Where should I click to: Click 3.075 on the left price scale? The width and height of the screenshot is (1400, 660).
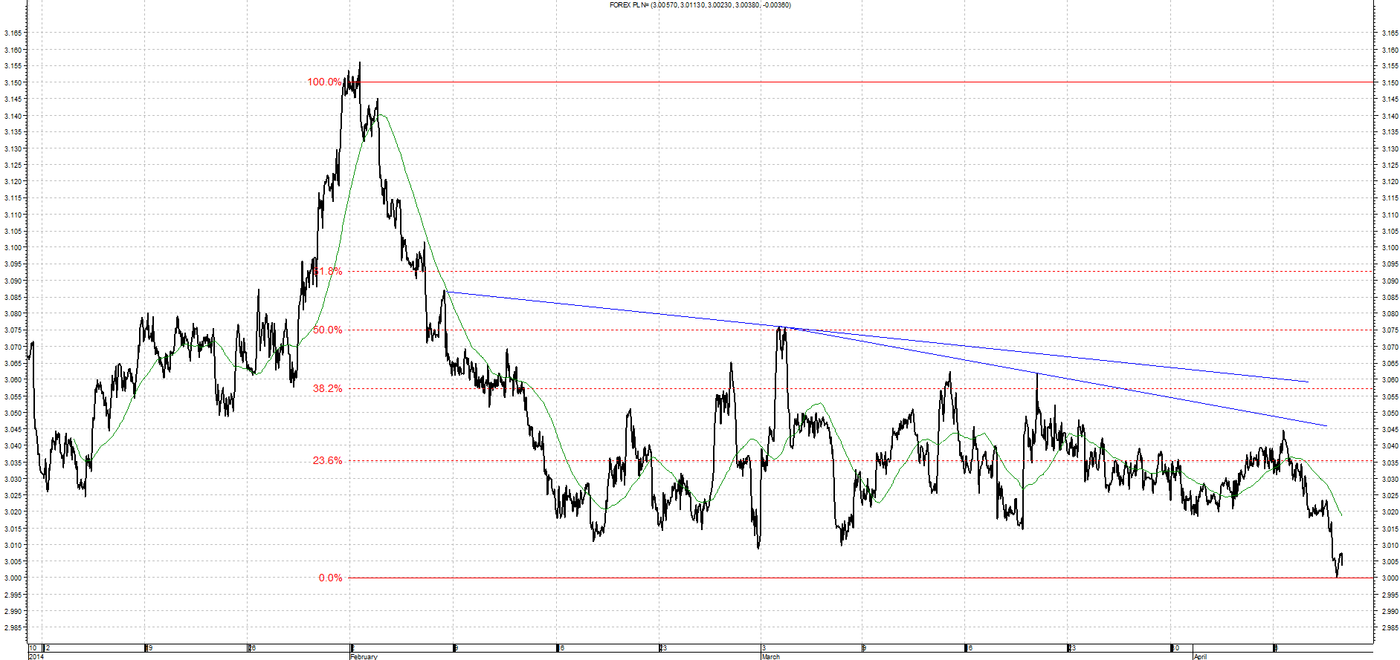(13, 330)
